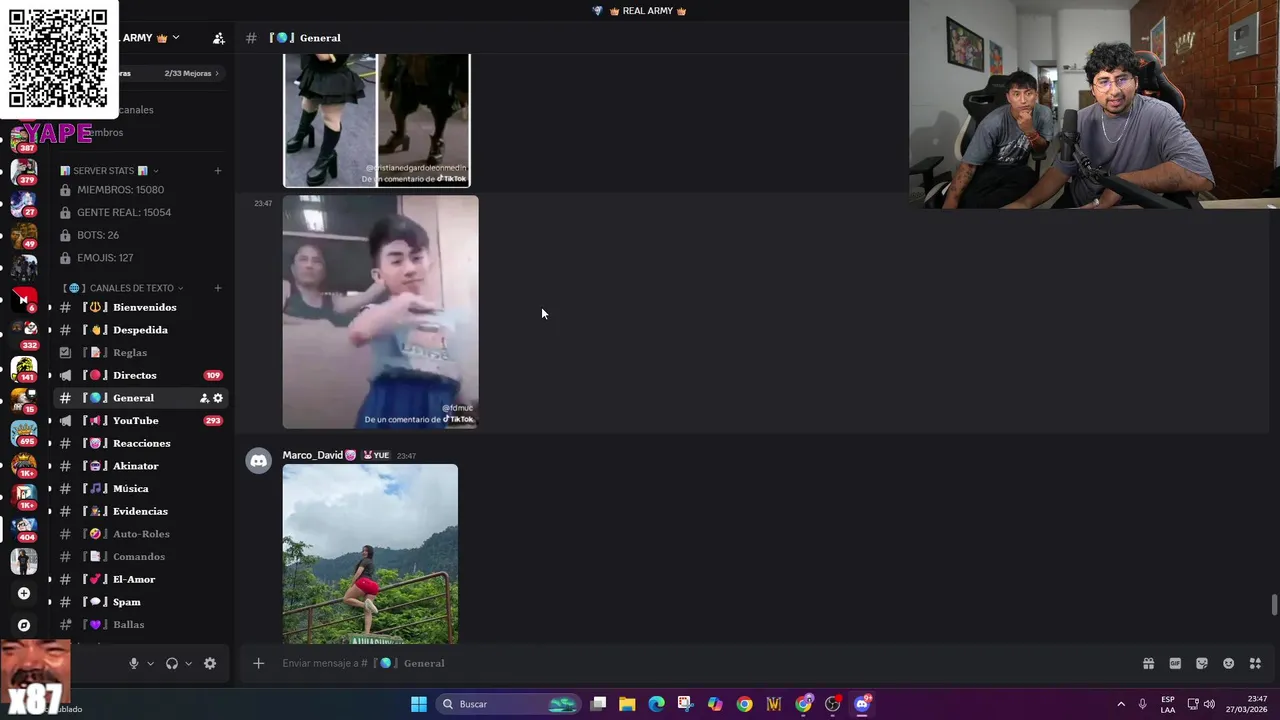Open File Explorer from the taskbar
Screen dimensions: 1280x720
click(x=627, y=704)
